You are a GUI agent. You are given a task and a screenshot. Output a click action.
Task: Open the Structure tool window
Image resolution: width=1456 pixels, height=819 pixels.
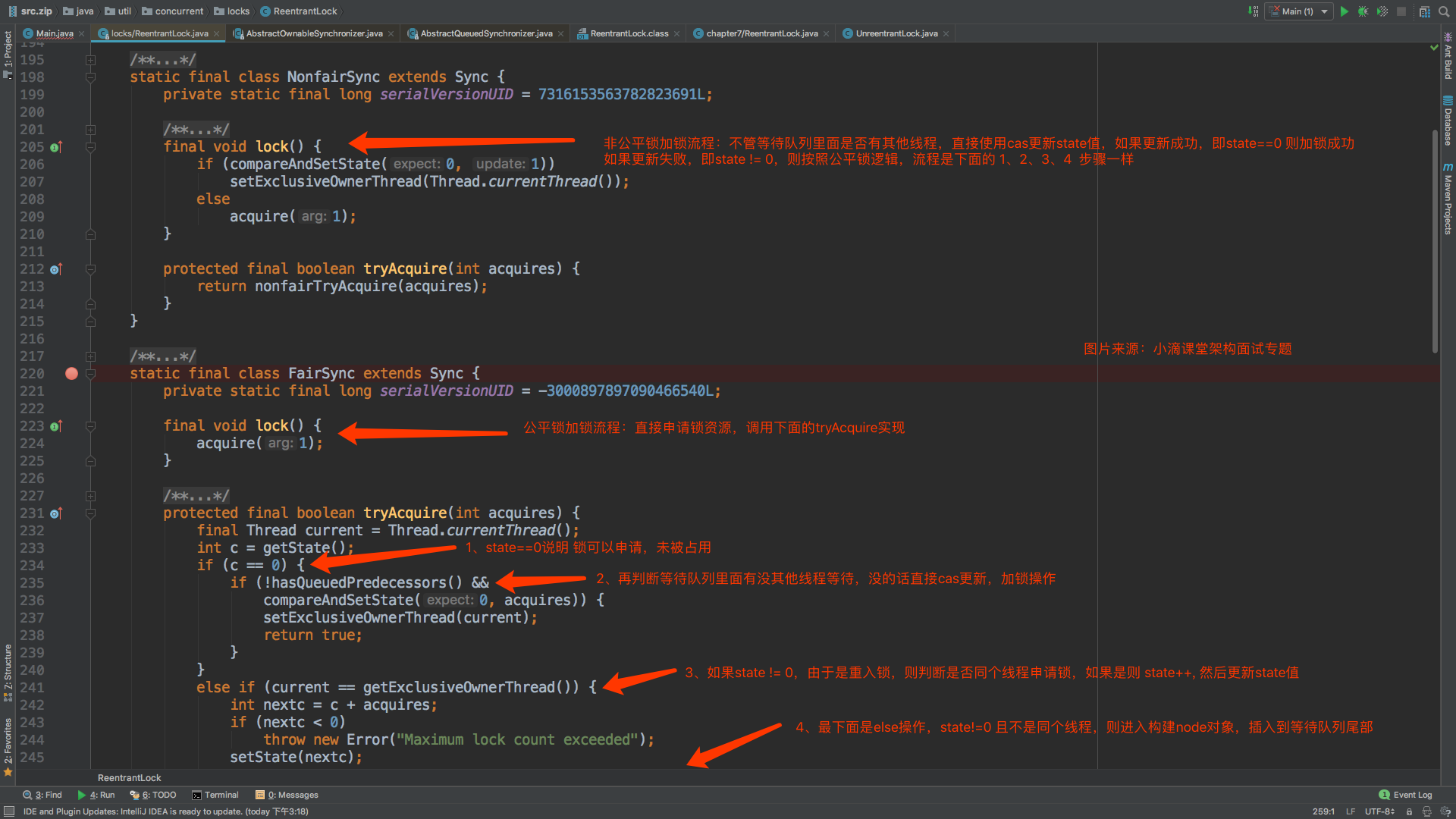click(x=8, y=673)
